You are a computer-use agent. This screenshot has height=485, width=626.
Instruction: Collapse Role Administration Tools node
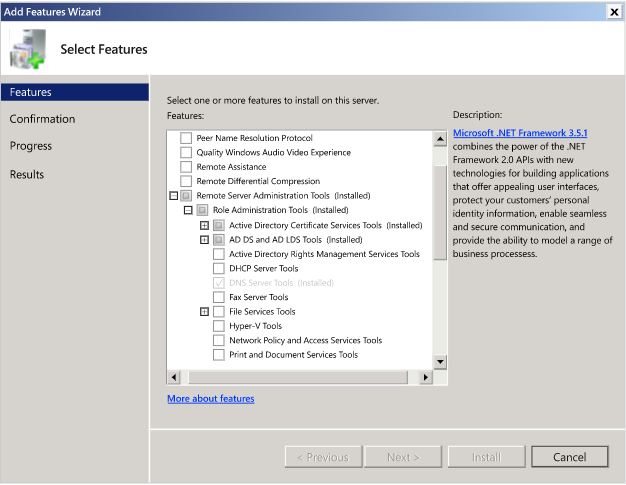188,210
